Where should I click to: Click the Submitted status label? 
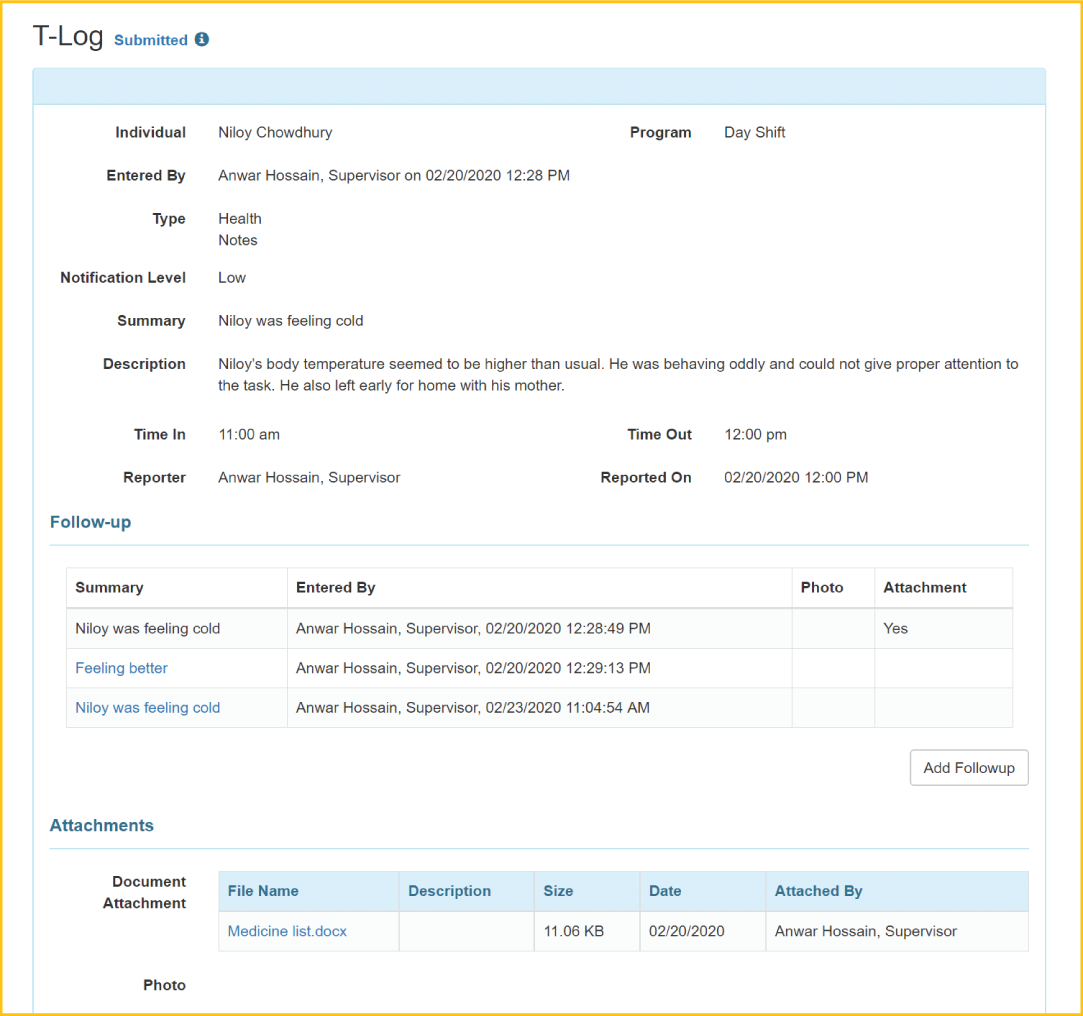(x=151, y=40)
